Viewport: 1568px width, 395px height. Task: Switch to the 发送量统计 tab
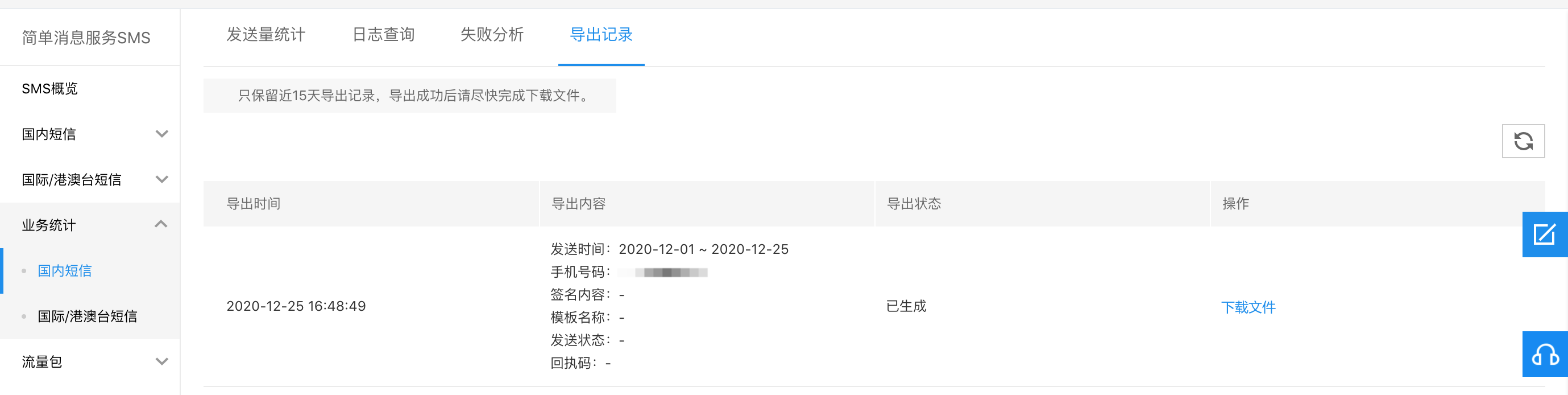(x=266, y=35)
